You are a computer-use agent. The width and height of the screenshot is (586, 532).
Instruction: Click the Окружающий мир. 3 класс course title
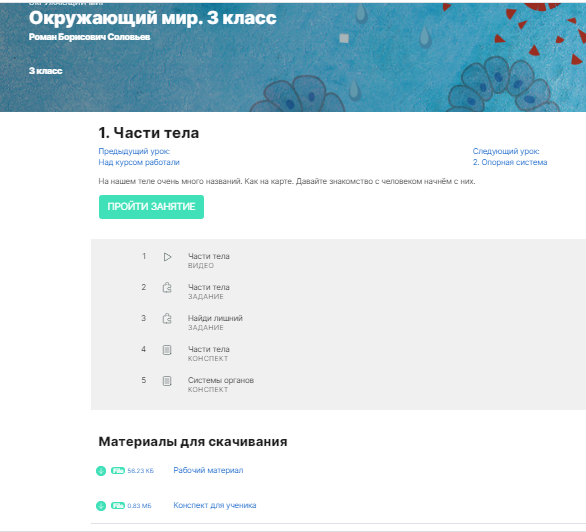[152, 18]
